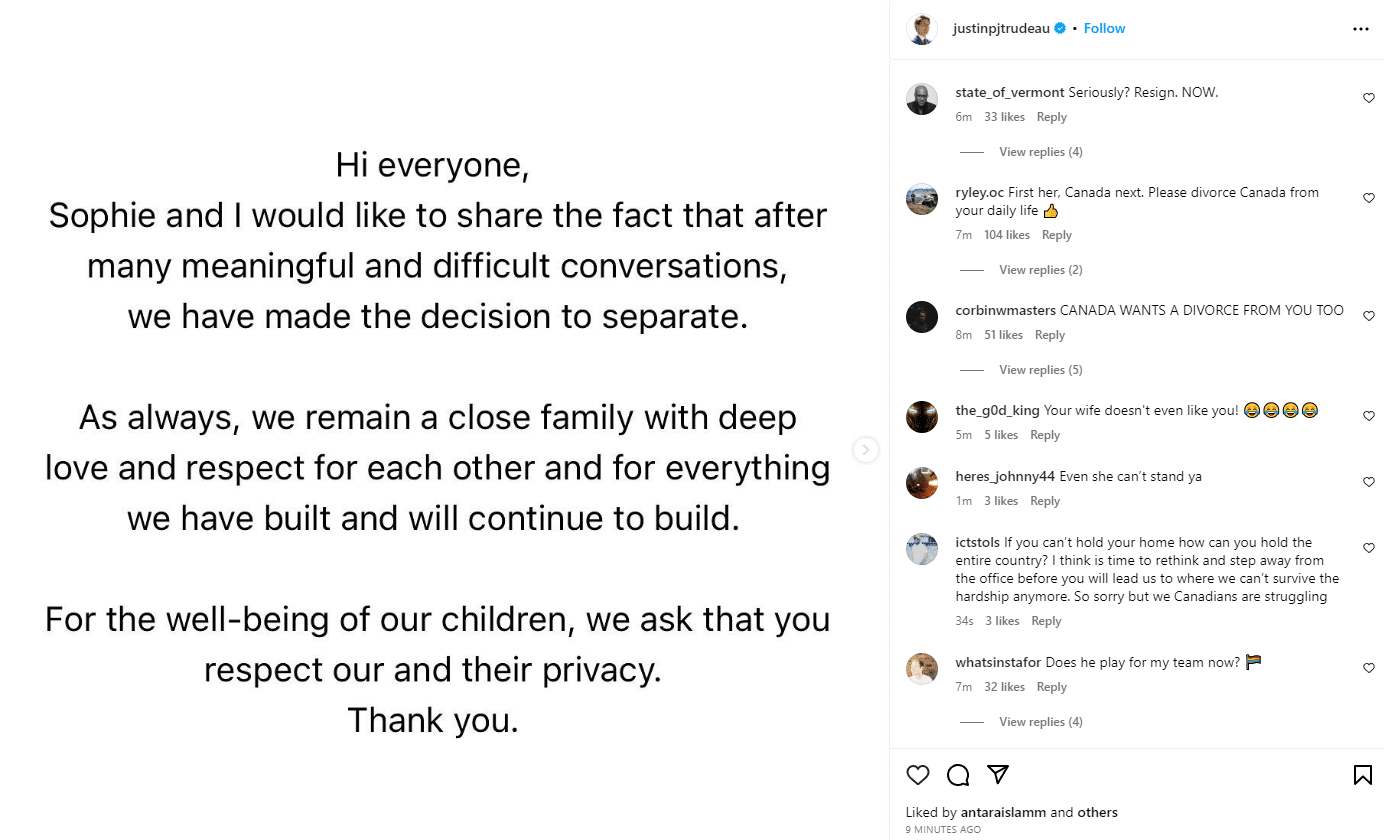Click justinpjtrudeau profile avatar
Image resolution: width=1384 pixels, height=840 pixels.
coord(921,29)
